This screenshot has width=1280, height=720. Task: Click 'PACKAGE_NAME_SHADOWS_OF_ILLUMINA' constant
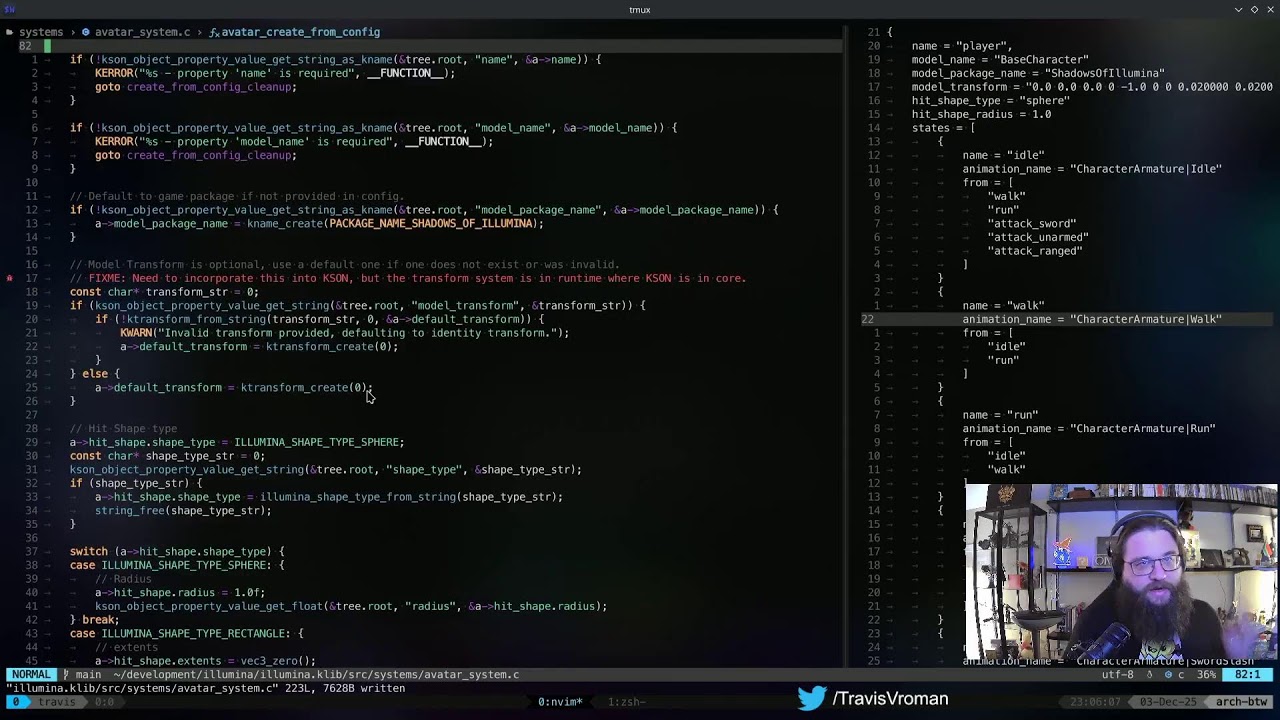[433, 224]
